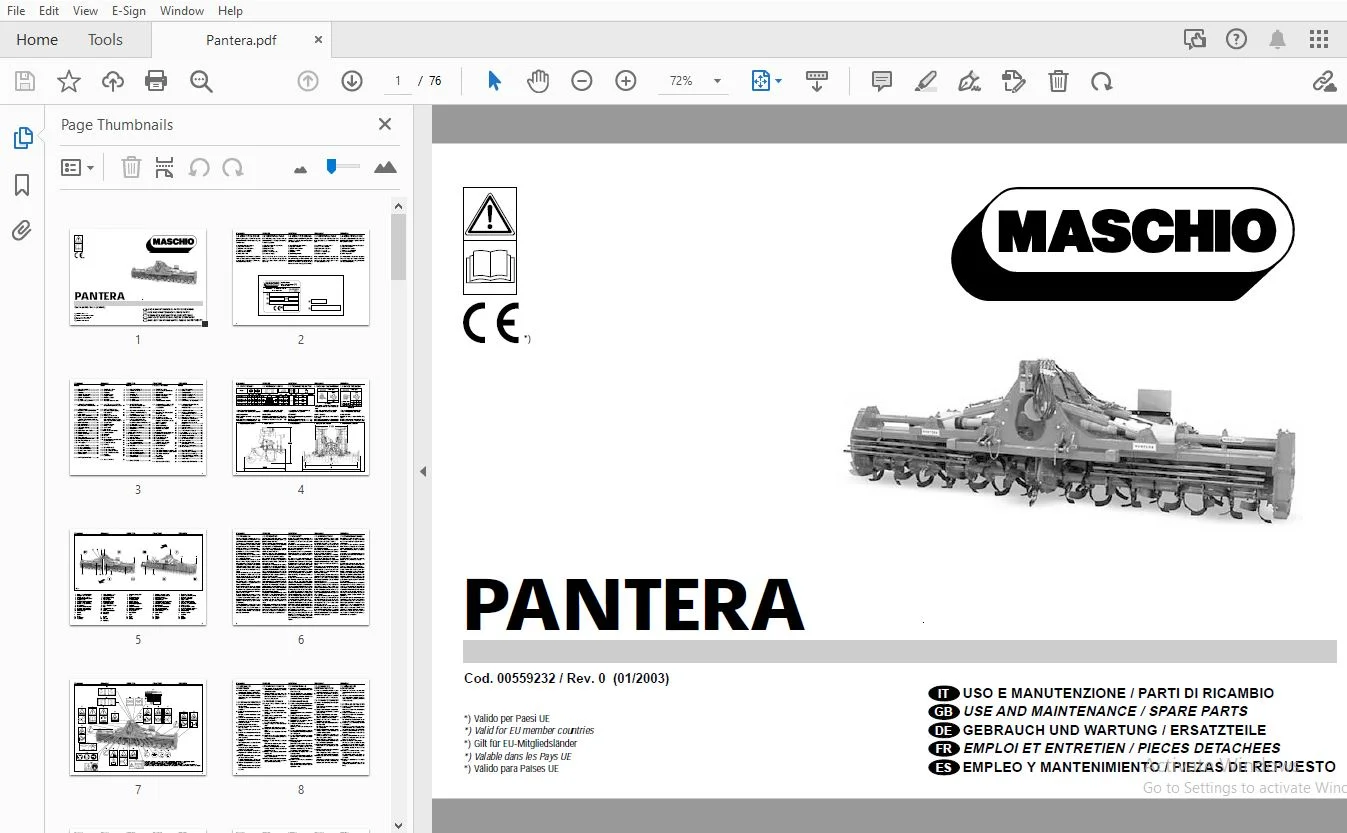Image resolution: width=1347 pixels, height=833 pixels.
Task: Collapse the left navigation pane
Action: pos(423,471)
